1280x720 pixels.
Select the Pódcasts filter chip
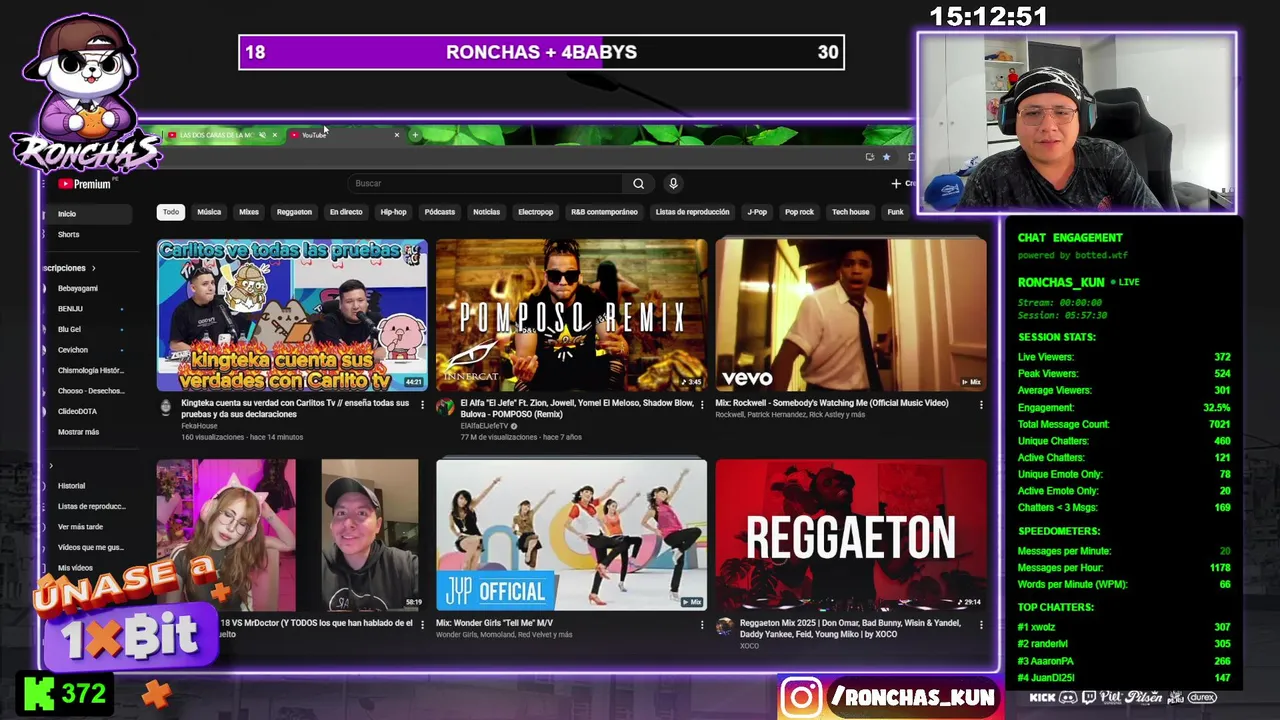[439, 212]
